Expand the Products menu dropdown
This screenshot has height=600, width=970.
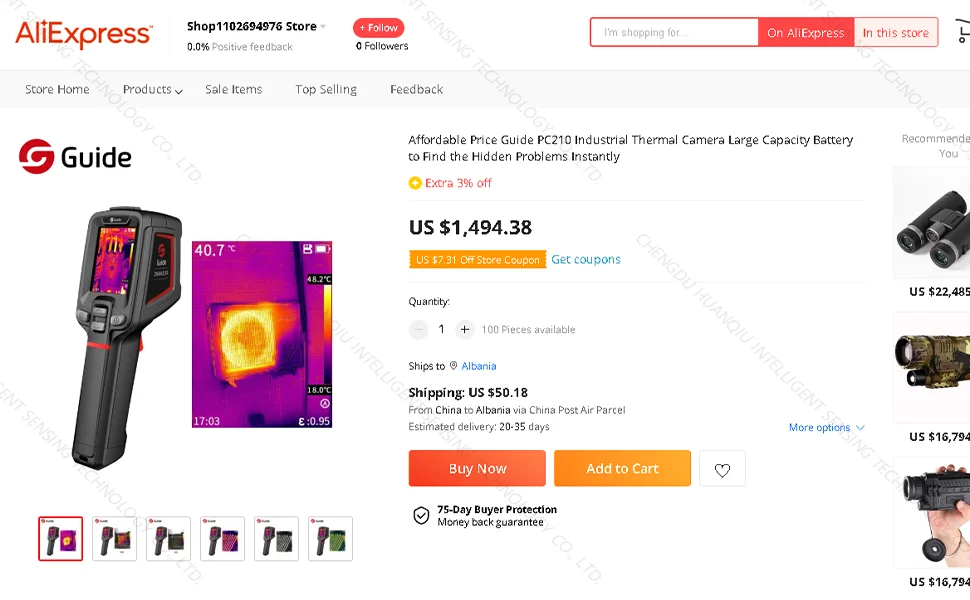click(x=152, y=90)
